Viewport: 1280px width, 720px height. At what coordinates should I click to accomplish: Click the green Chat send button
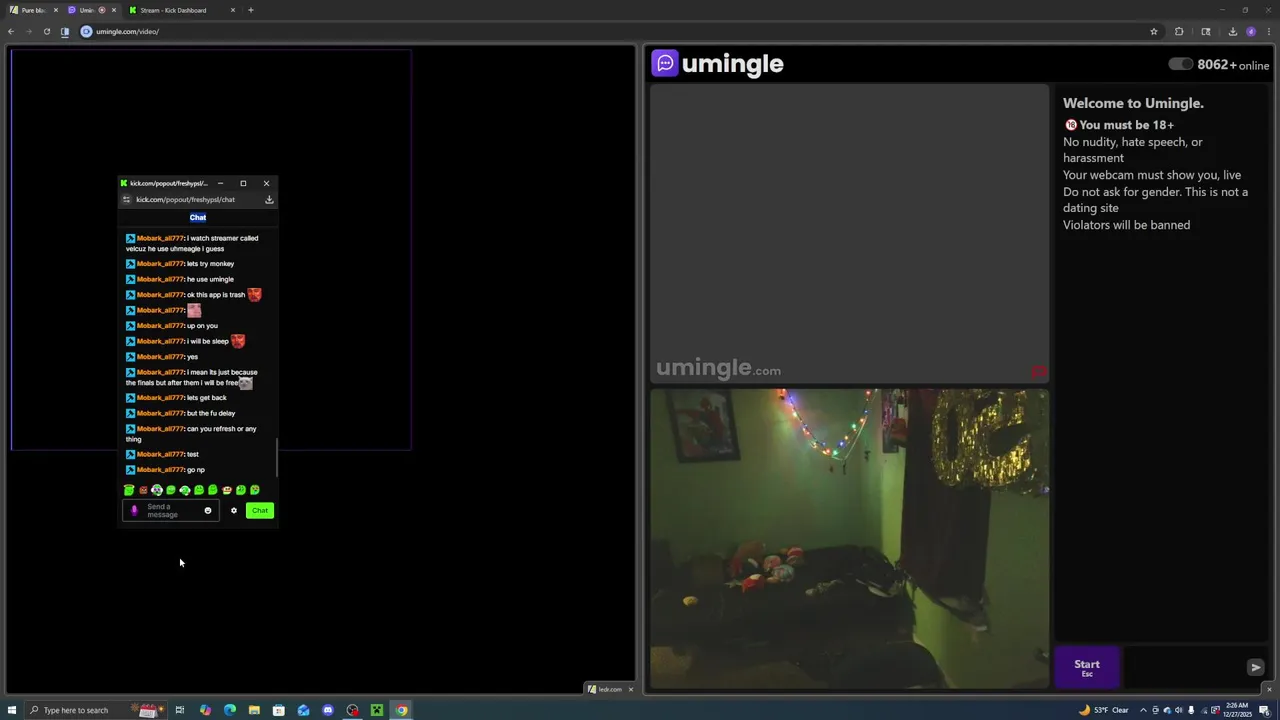[259, 511]
